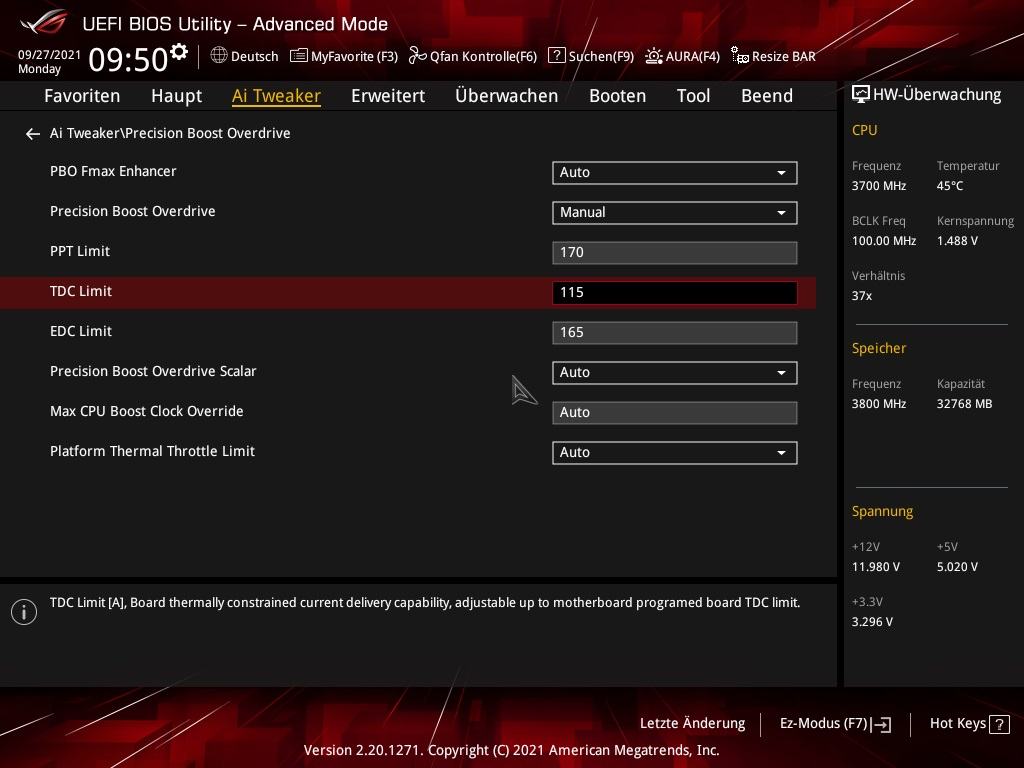Click the Resize BAR icon
Screen dimensions: 1024x768
739,56
